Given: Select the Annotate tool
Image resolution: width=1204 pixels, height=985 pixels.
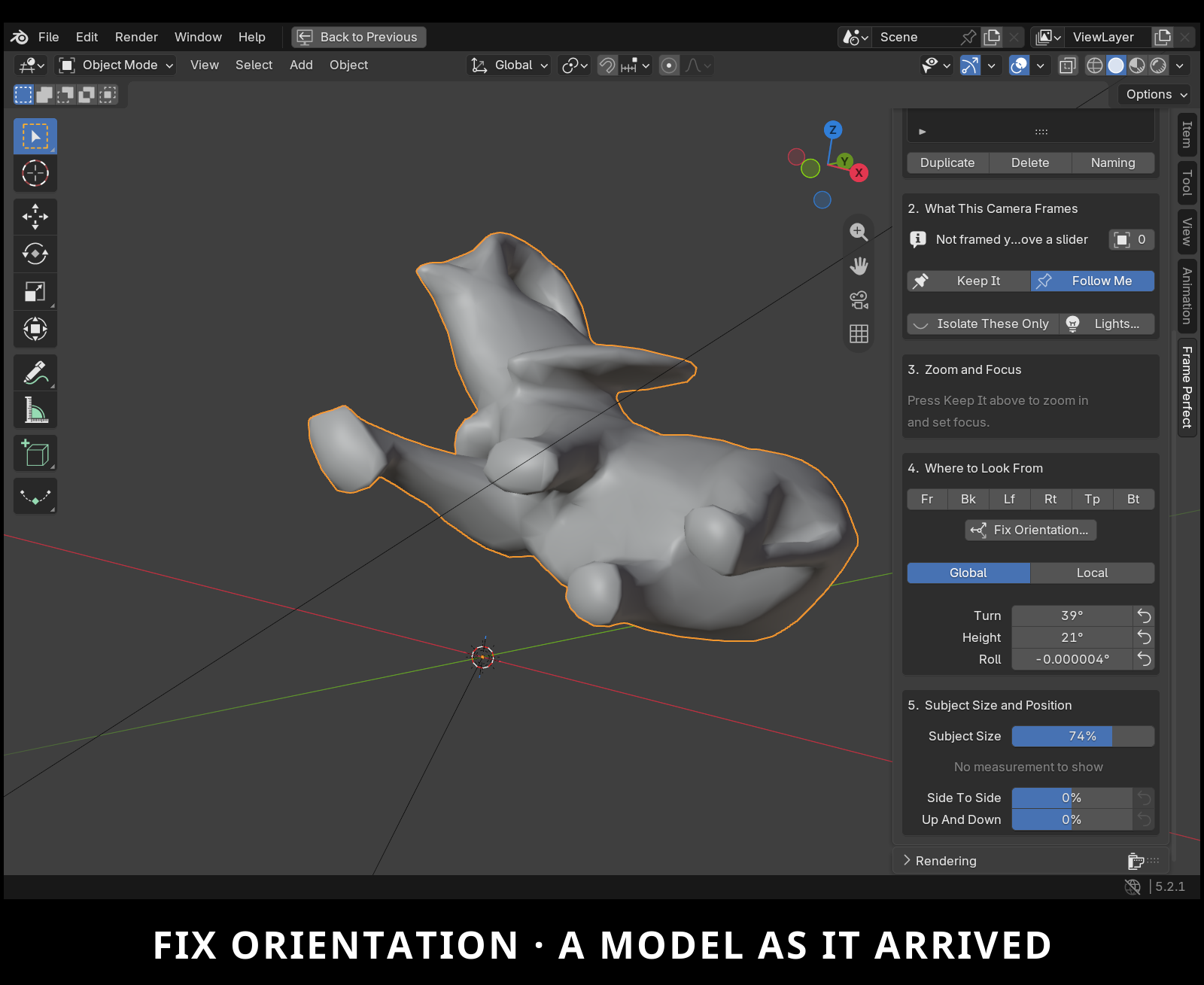Looking at the screenshot, I should click(35, 372).
